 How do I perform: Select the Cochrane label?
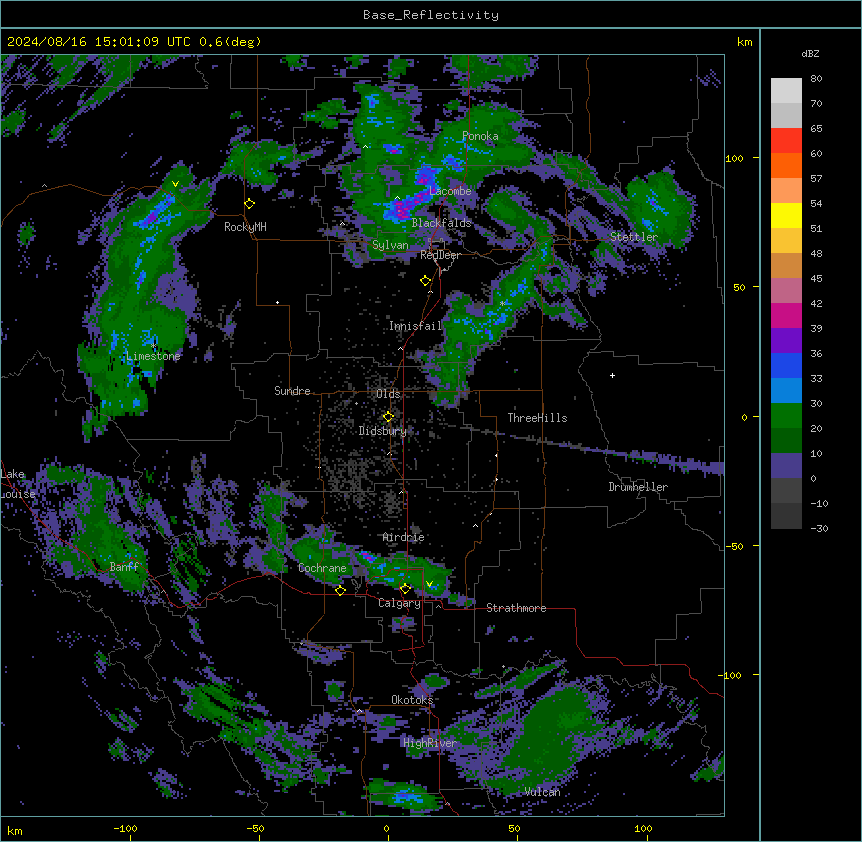pos(322,568)
